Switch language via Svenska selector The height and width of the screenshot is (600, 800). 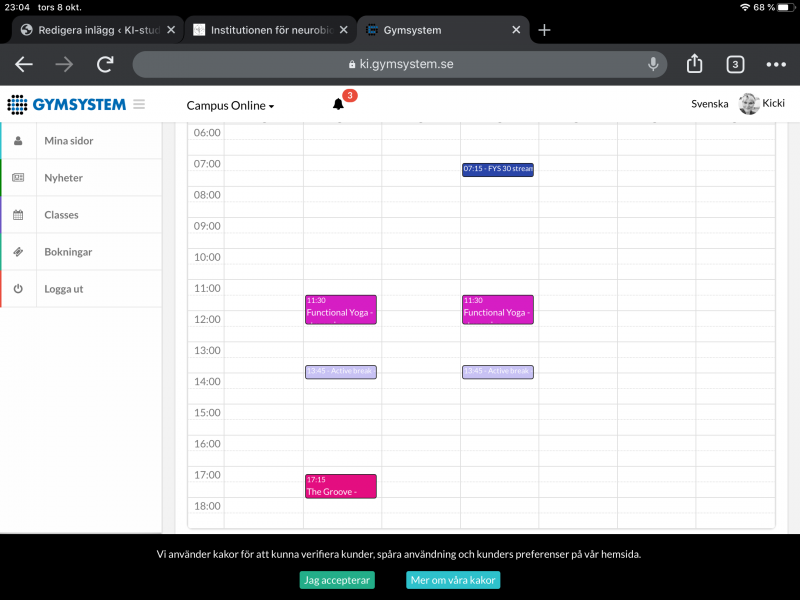(x=709, y=104)
